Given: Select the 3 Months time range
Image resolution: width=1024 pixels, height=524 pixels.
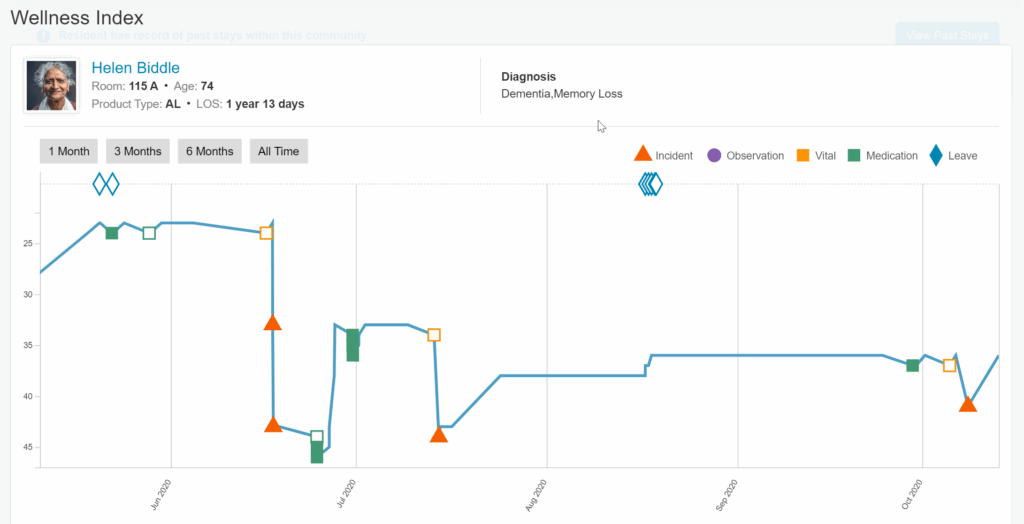Looking at the screenshot, I should (x=137, y=151).
